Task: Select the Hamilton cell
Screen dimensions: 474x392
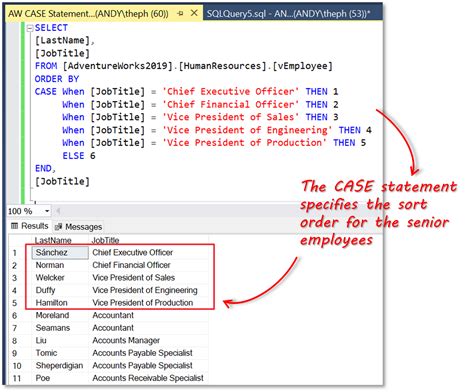Action: (60, 303)
